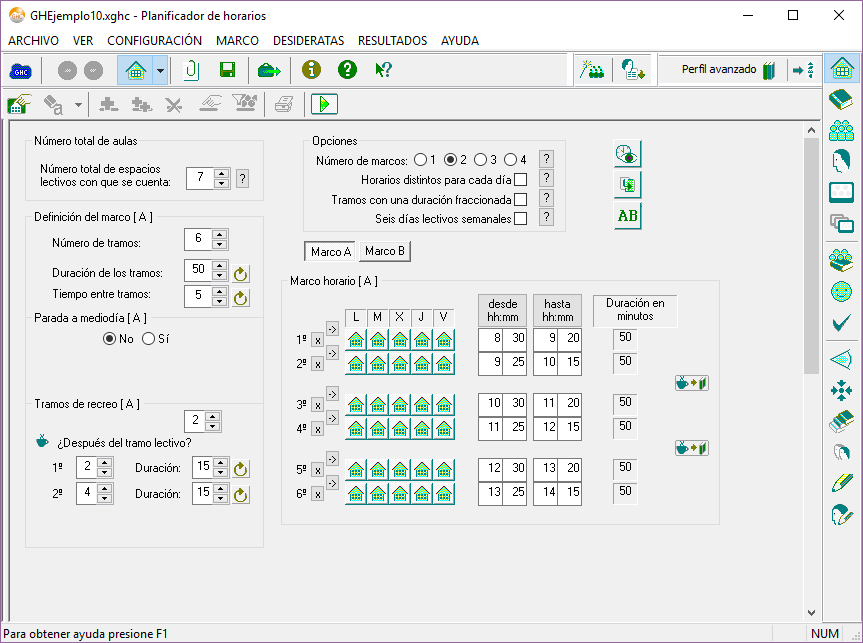This screenshot has height=643, width=863.
Task: Tick the 'Seis días lectivos semanales' checkbox
Action: click(520, 219)
